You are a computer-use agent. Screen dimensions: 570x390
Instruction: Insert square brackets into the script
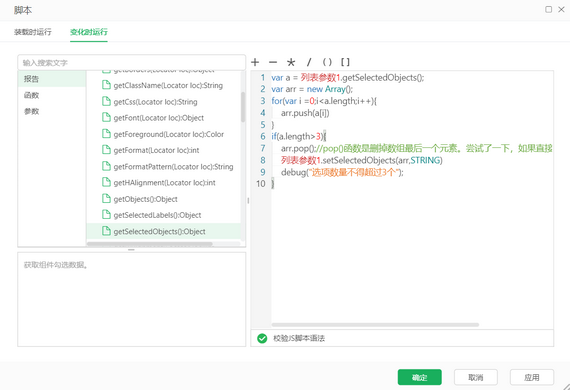345,62
